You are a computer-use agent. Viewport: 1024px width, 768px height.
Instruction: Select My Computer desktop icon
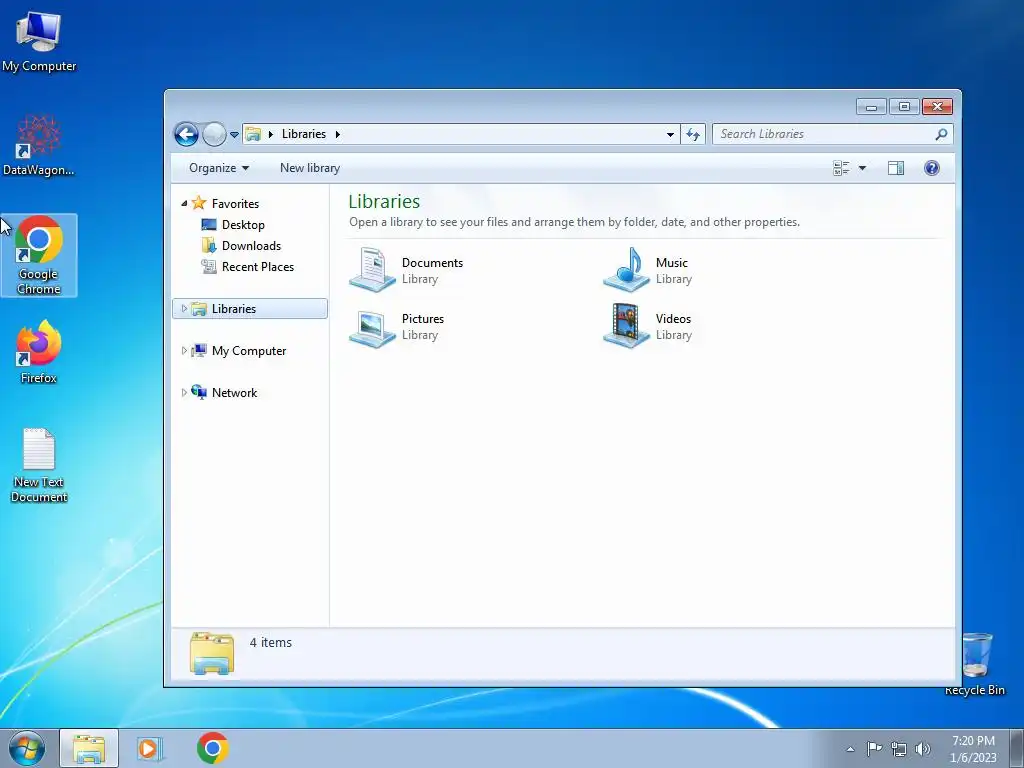pyautogui.click(x=39, y=41)
